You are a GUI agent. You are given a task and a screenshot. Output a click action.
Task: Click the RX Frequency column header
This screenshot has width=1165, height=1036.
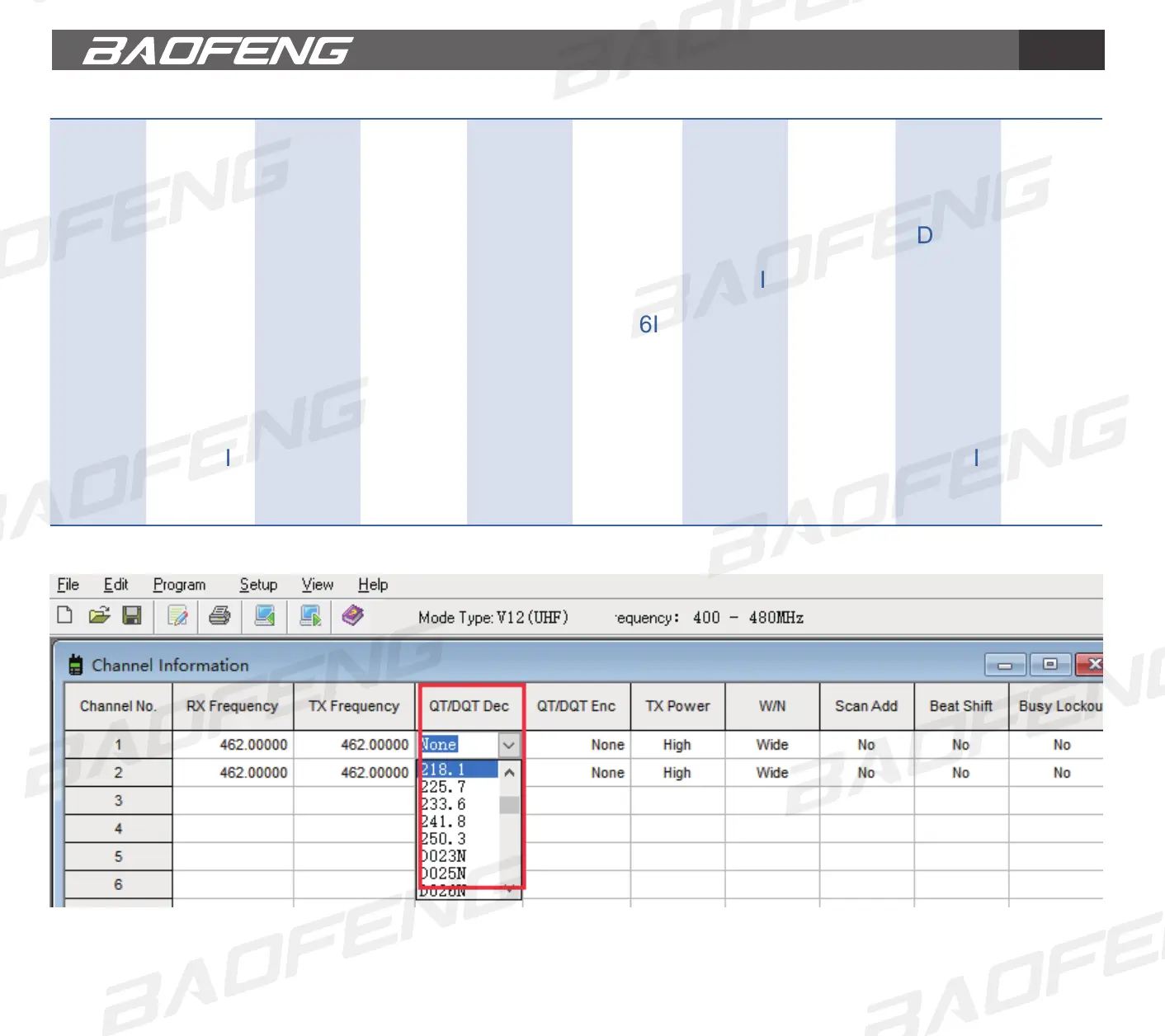point(233,706)
